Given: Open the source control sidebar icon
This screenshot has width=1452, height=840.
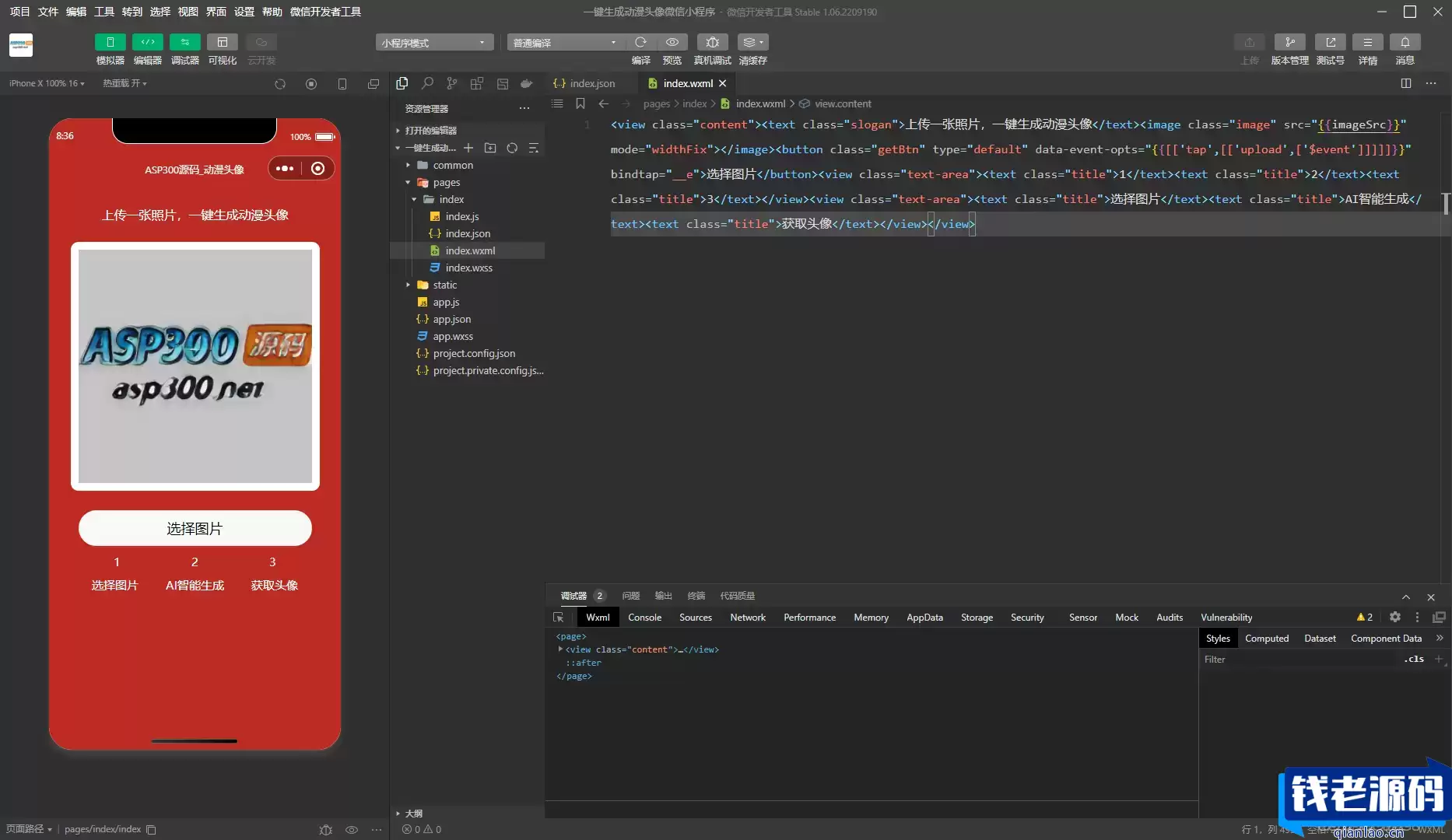Looking at the screenshot, I should pyautogui.click(x=452, y=83).
